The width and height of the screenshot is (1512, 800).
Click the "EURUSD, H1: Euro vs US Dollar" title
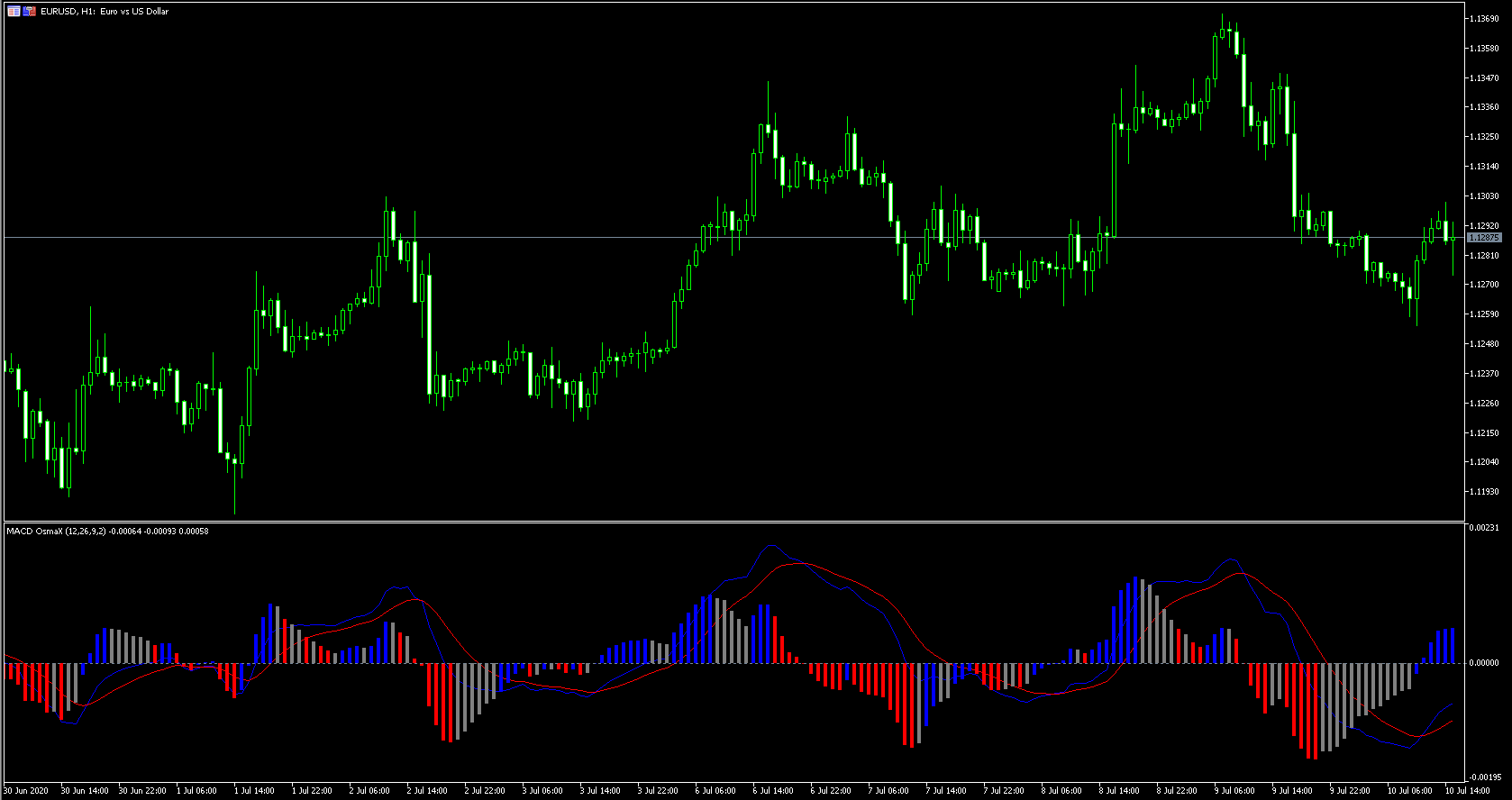[x=105, y=12]
